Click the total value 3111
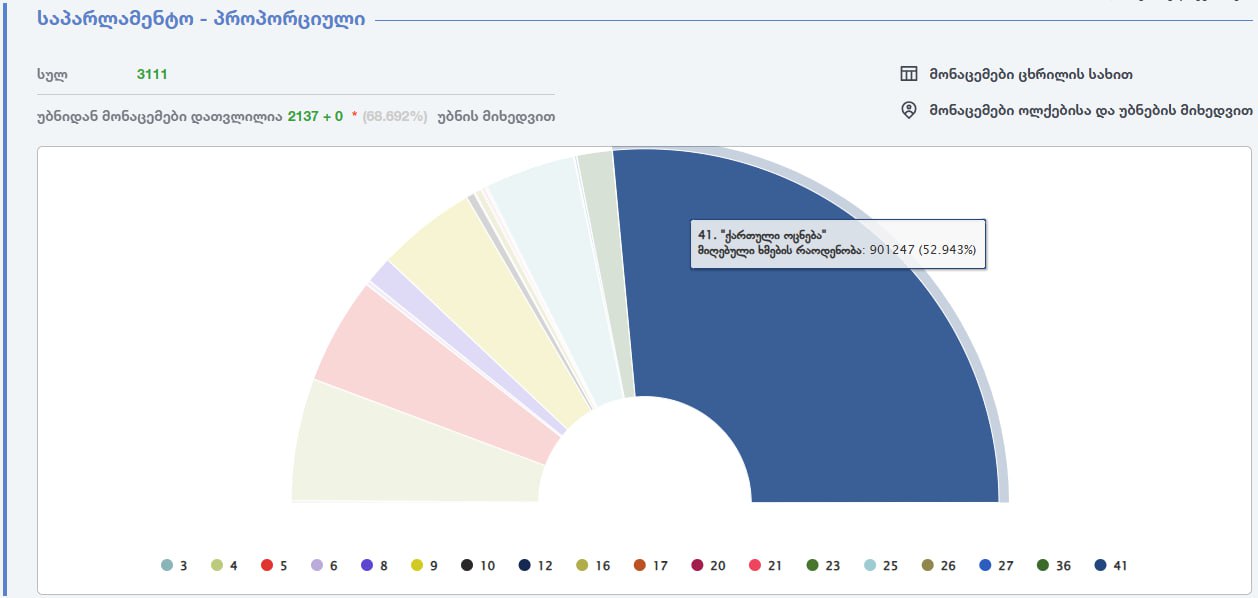1258x598 pixels. point(152,74)
